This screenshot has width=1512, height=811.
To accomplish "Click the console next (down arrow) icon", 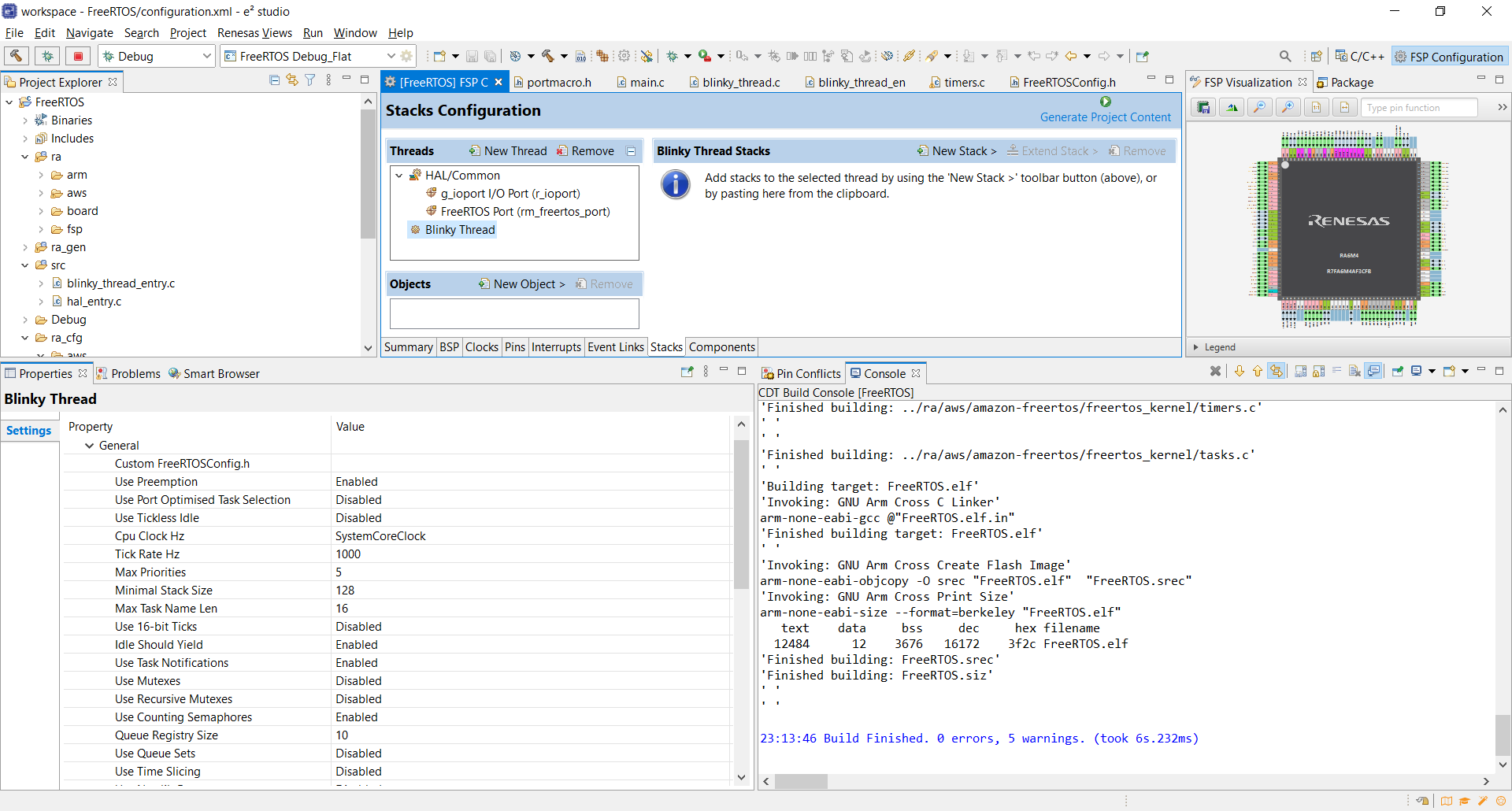I will (x=1240, y=371).
